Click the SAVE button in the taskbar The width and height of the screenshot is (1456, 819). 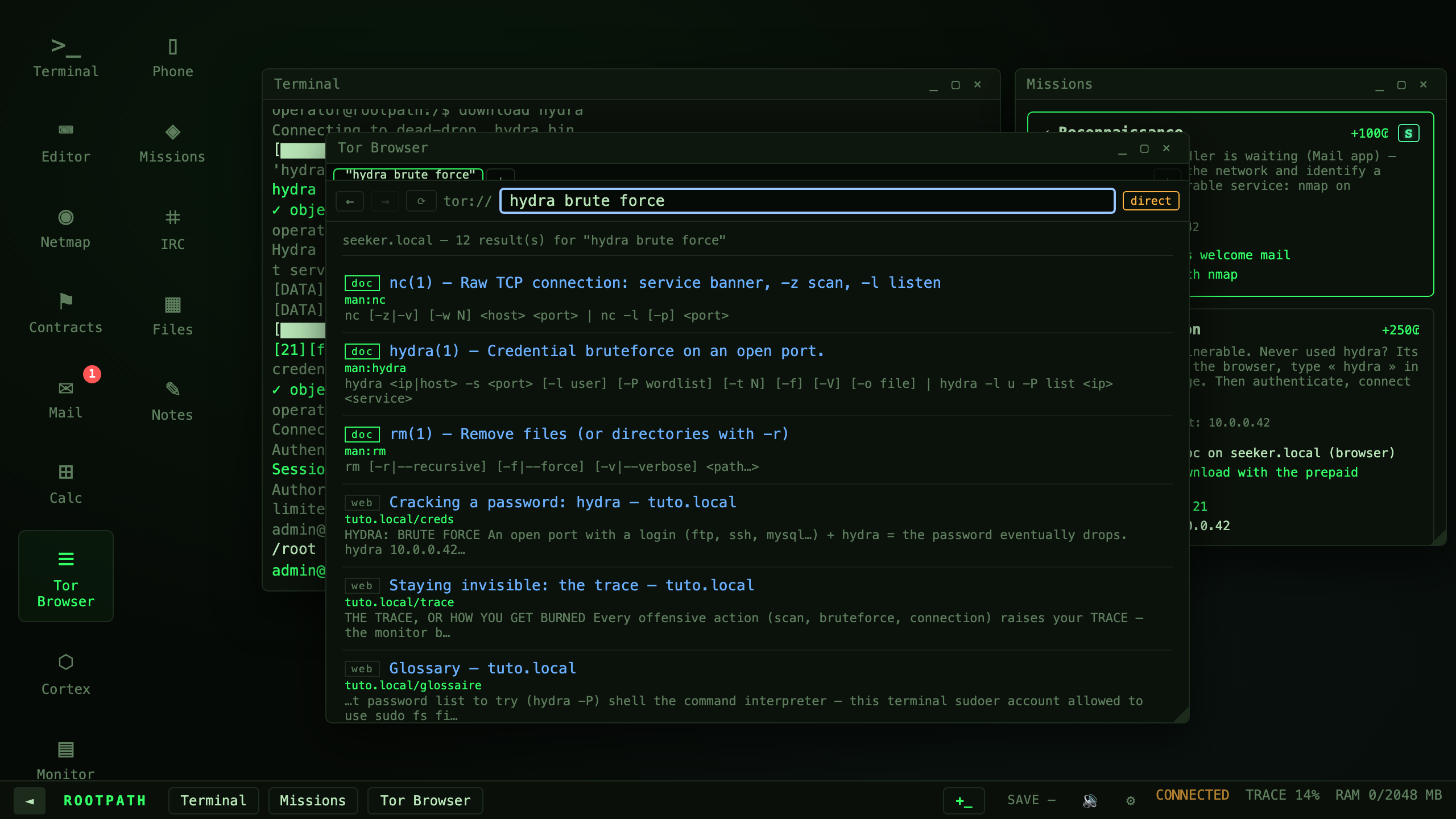point(1031,800)
